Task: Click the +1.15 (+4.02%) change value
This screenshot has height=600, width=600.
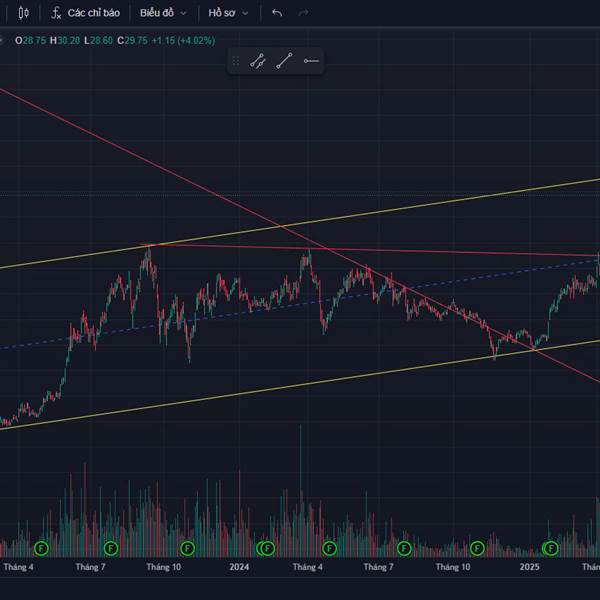Action: click(x=183, y=41)
